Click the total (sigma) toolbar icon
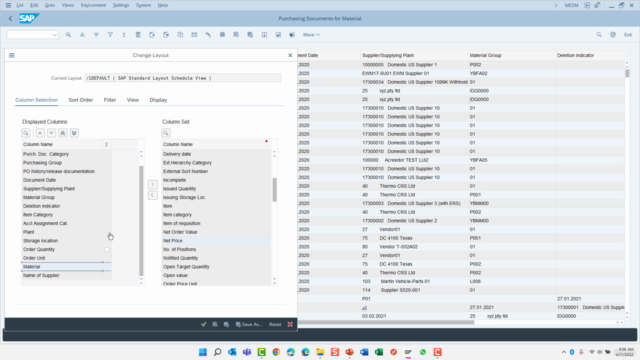Viewport: 640px width, 360px height. coord(124,35)
